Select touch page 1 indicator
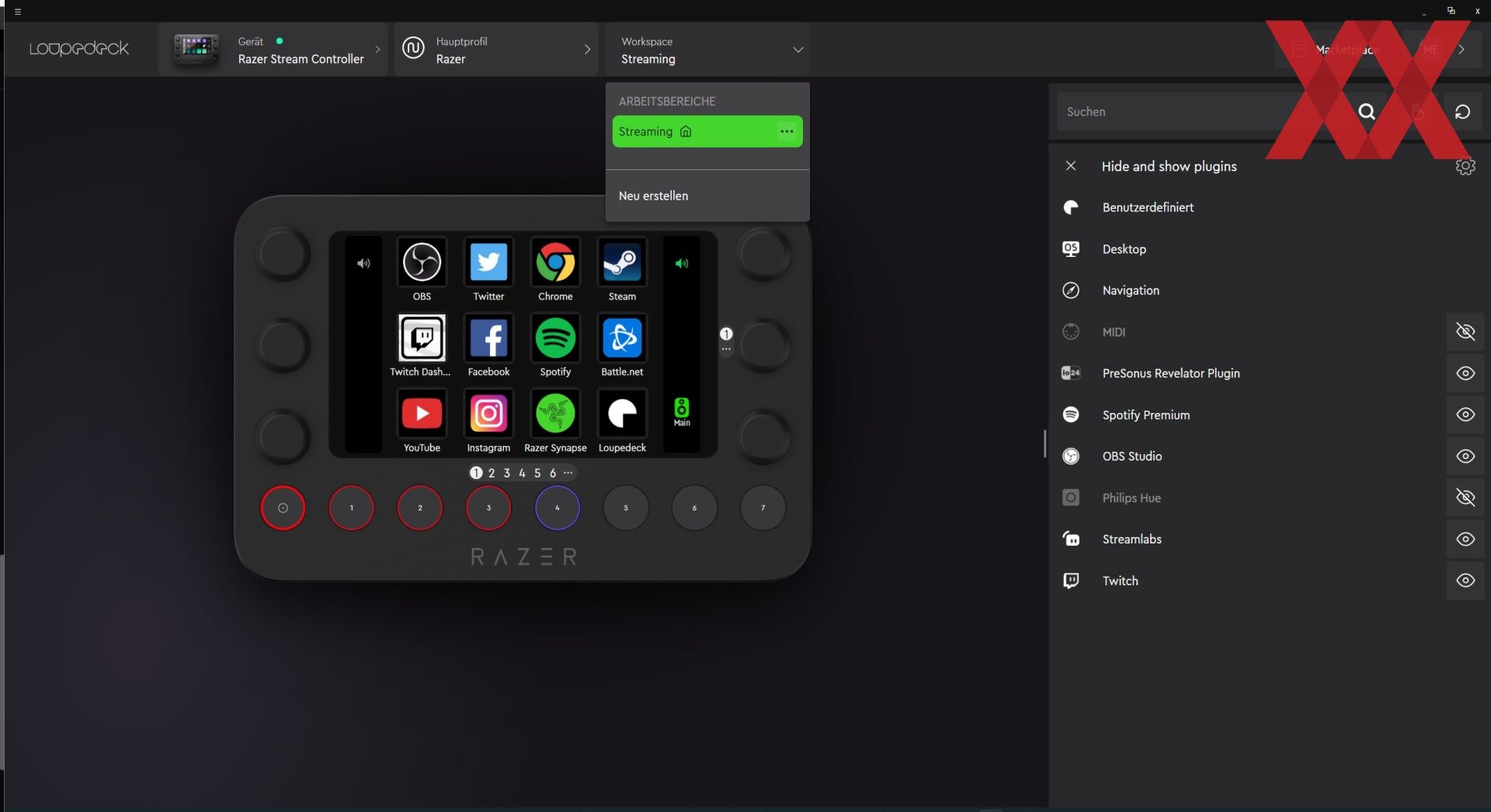This screenshot has height=812, width=1491. 476,473
